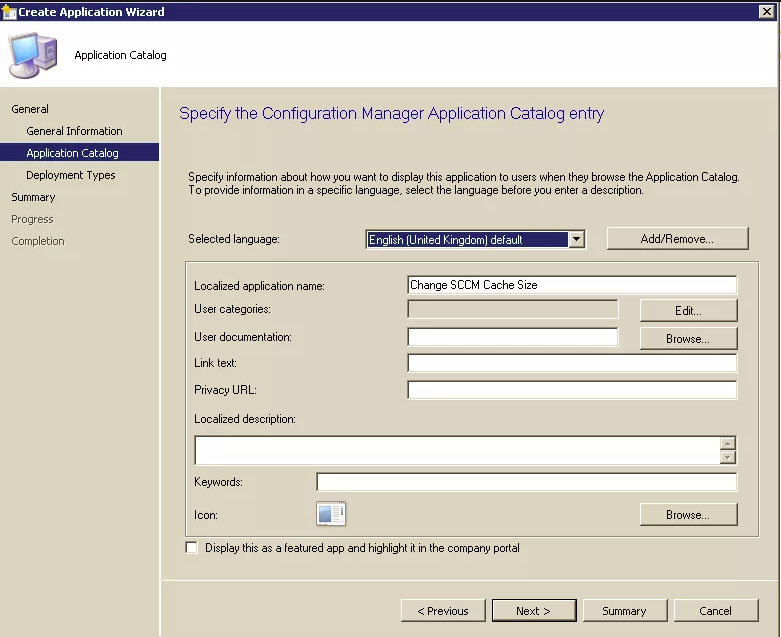Click Progress step in sidebar

click(x=32, y=219)
